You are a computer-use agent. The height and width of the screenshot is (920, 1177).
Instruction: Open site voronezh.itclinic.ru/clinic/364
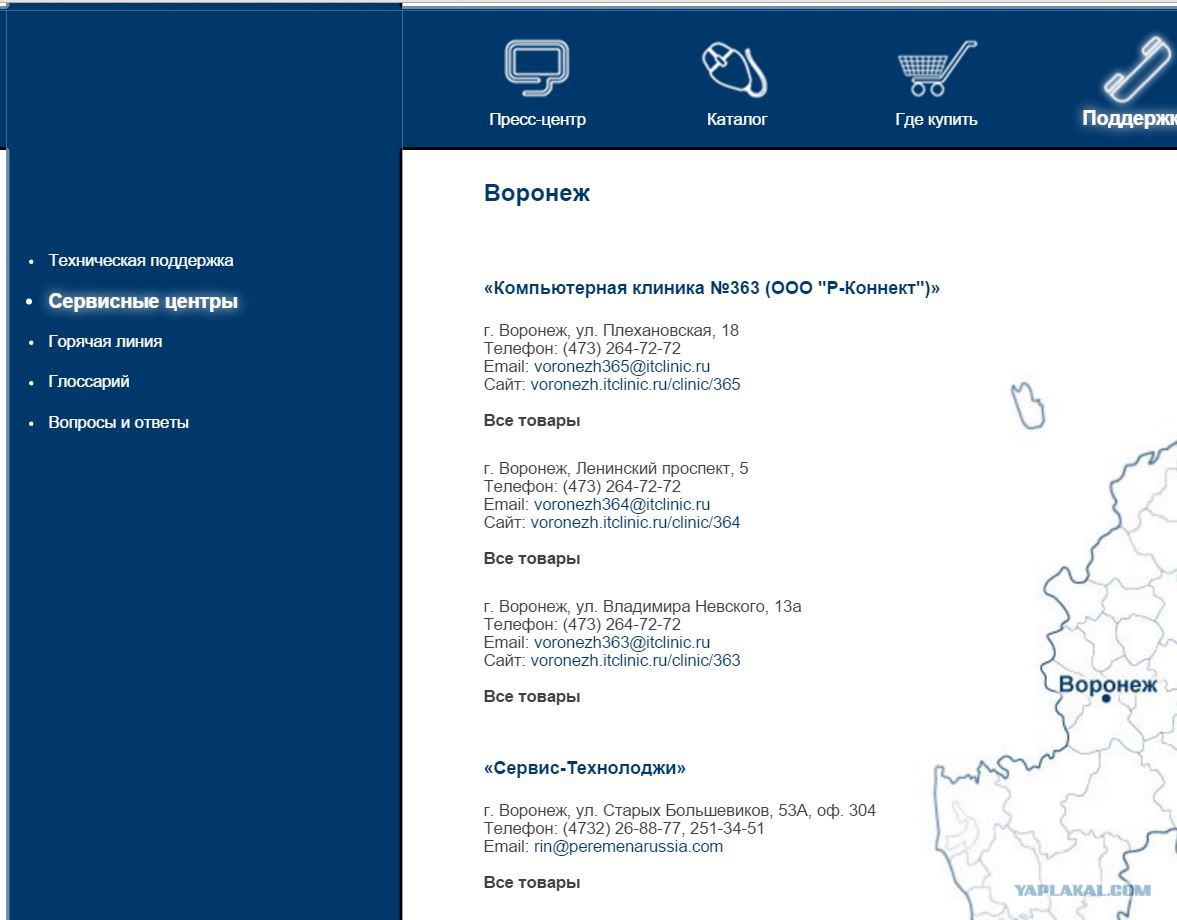coord(635,522)
